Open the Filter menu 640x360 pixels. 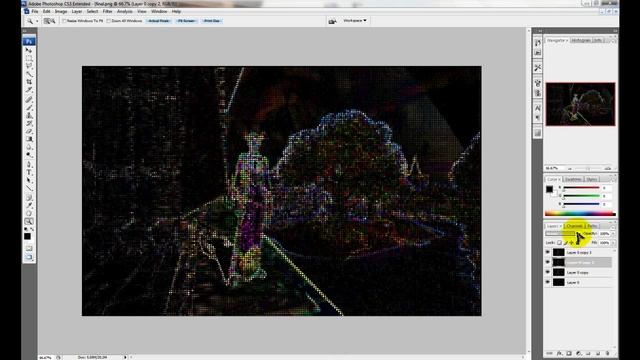(107, 11)
